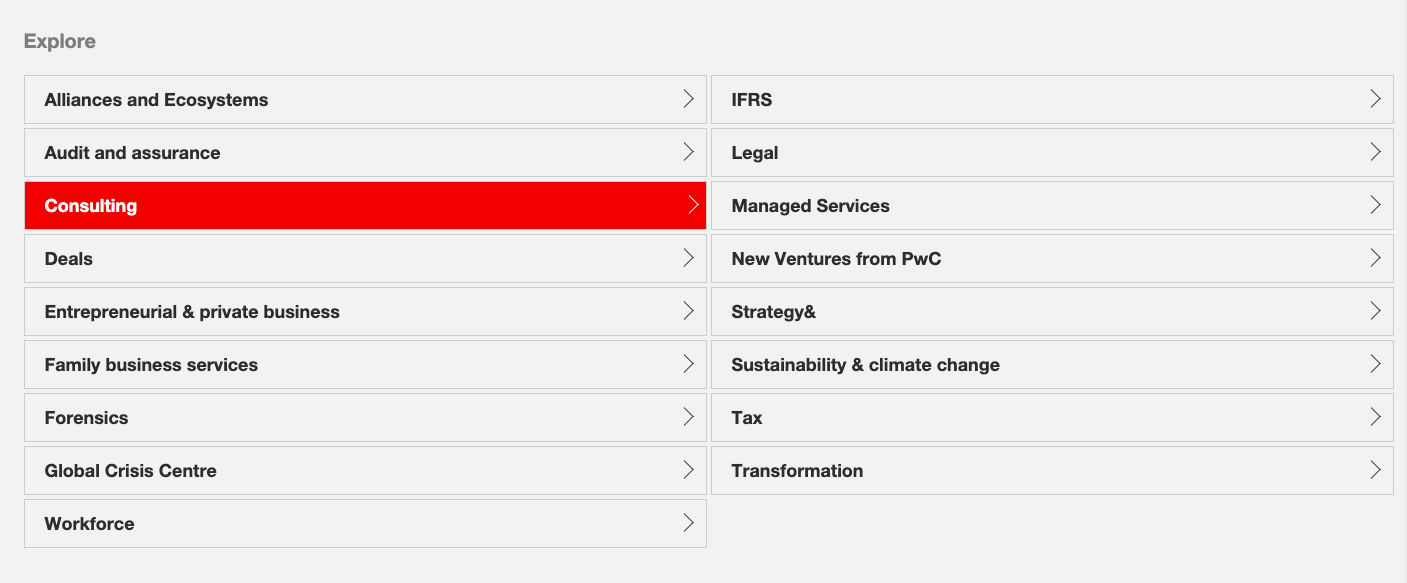Click the chevron arrow beside Alliances and Ecosystems
This screenshot has width=1407, height=583.
point(688,99)
